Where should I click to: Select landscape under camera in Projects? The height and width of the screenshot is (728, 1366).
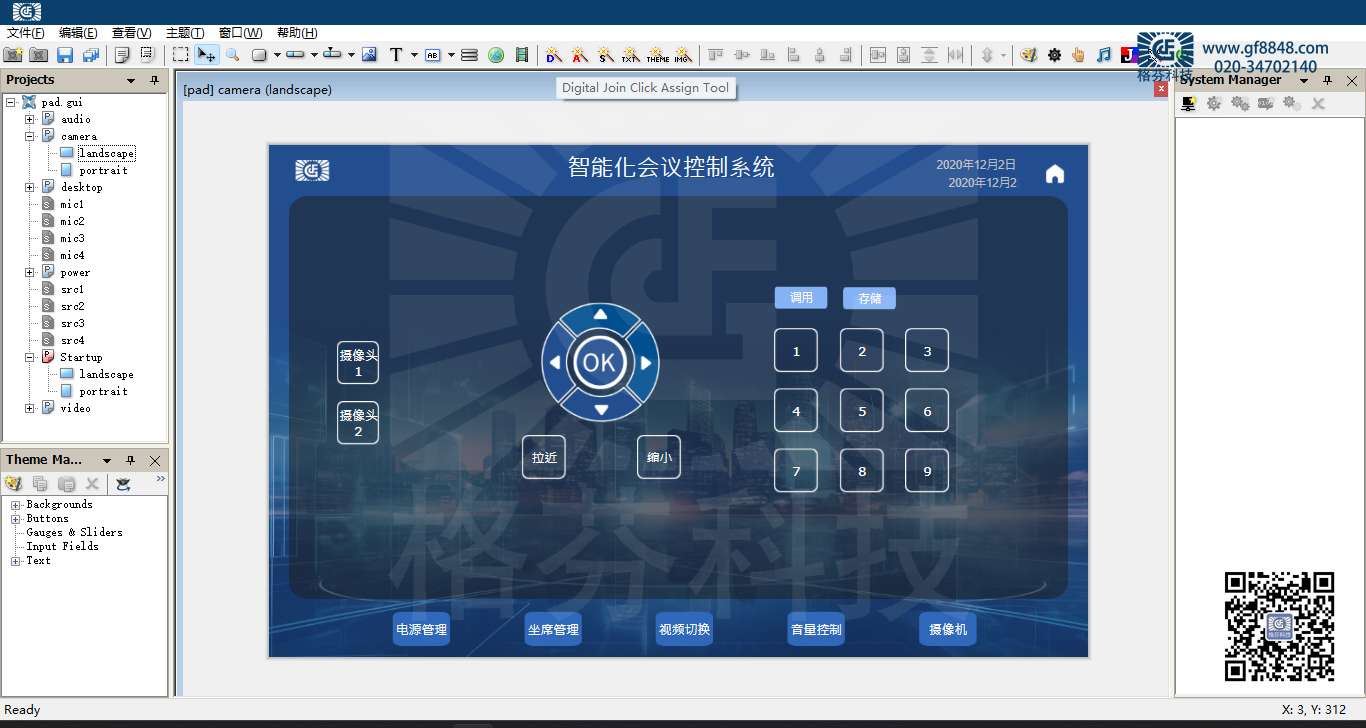(x=107, y=153)
